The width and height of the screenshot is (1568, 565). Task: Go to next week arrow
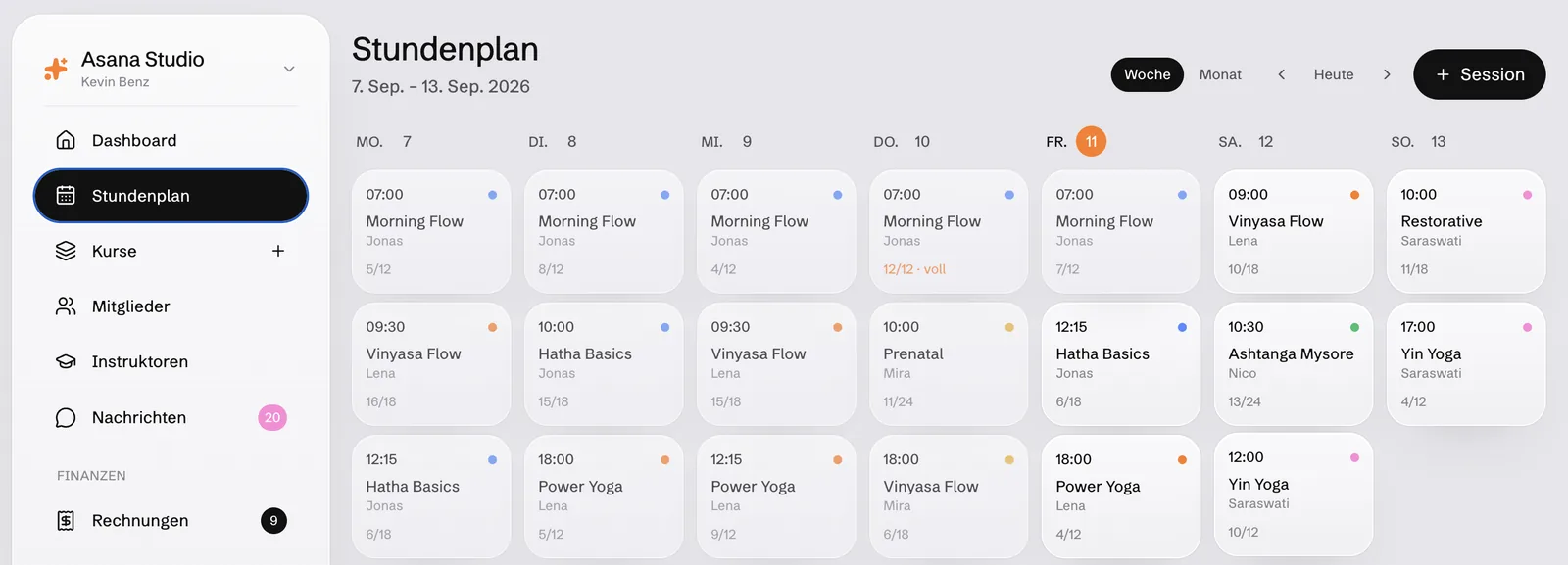[x=1387, y=74]
